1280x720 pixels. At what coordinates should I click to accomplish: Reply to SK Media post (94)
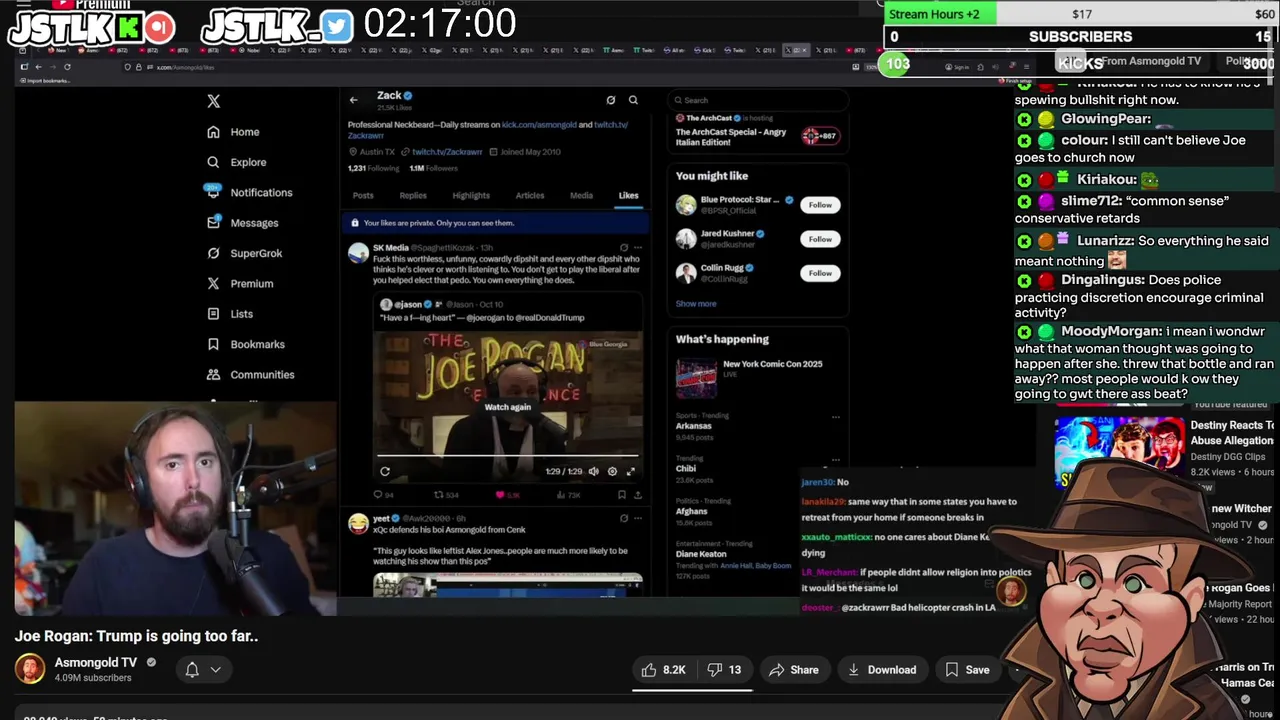pyautogui.click(x=383, y=495)
